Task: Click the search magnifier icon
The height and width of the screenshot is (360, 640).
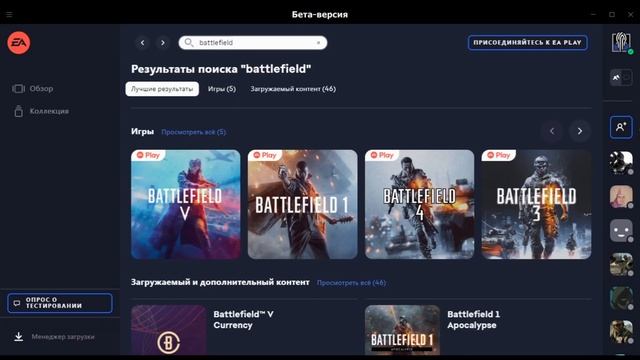Action: [x=189, y=42]
